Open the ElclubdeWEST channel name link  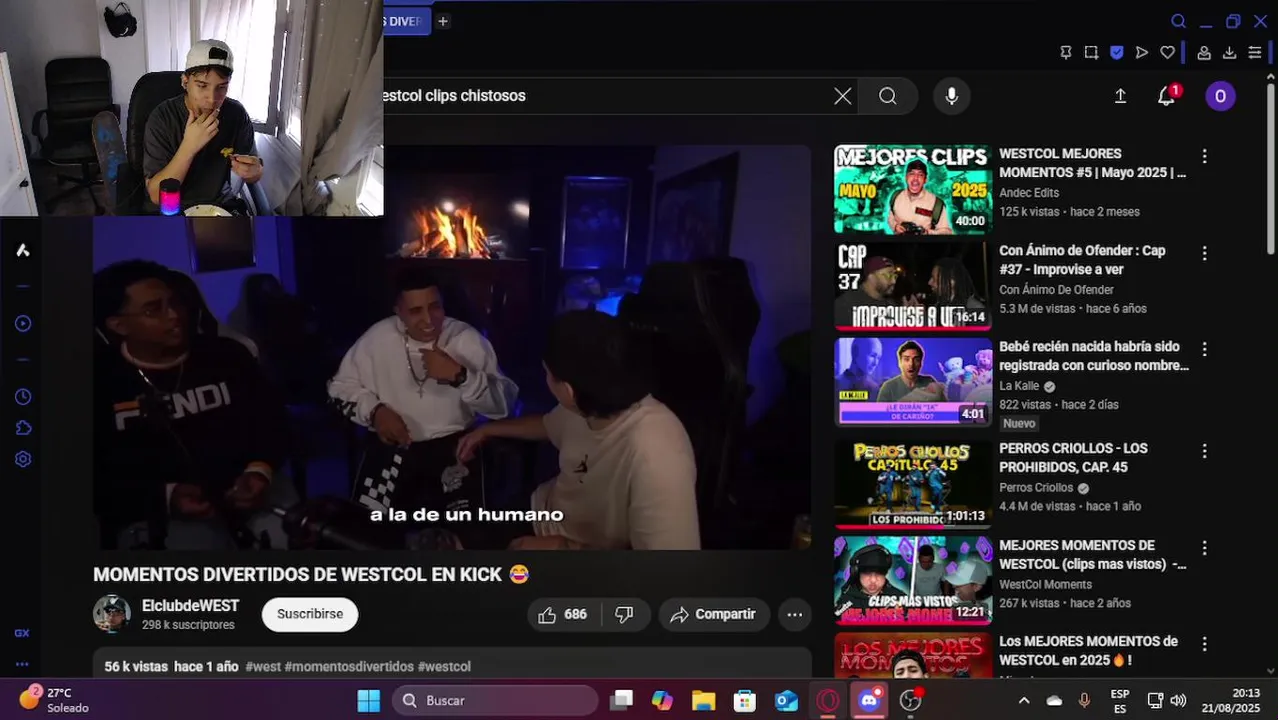pos(190,606)
